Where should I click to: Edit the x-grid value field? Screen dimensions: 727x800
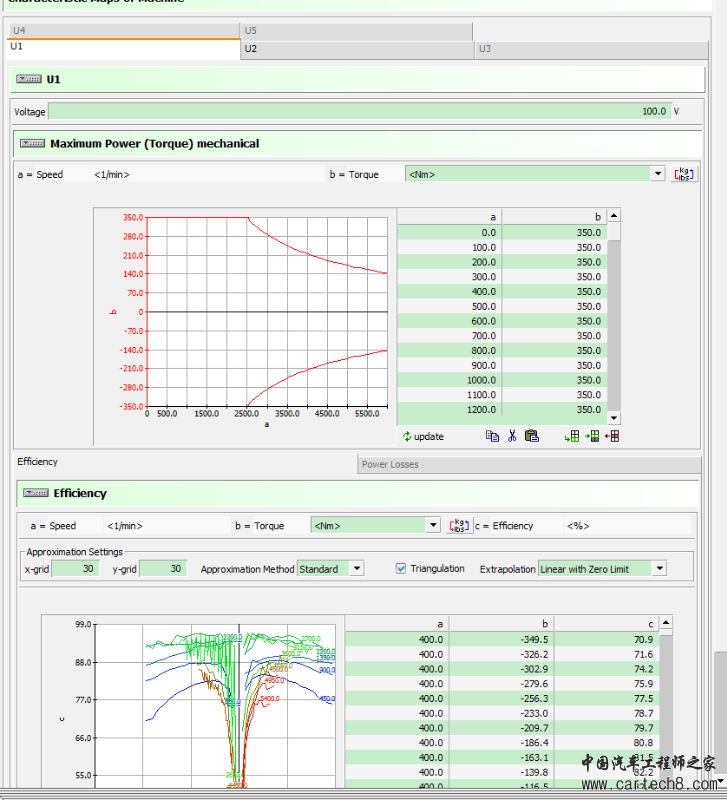75,568
